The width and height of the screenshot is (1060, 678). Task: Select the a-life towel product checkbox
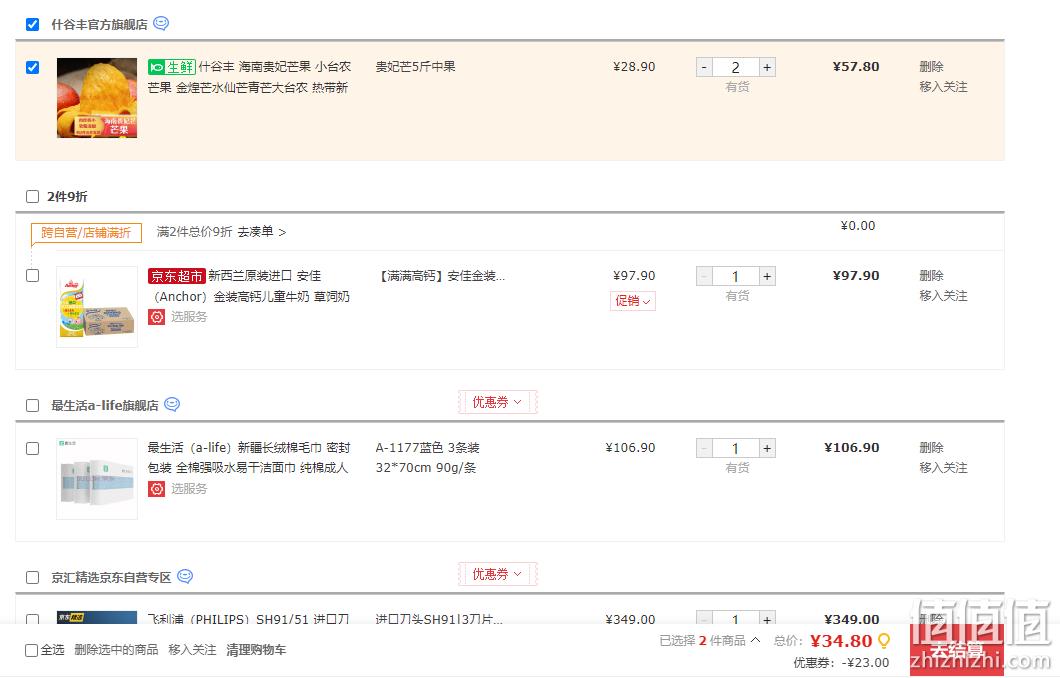32,448
